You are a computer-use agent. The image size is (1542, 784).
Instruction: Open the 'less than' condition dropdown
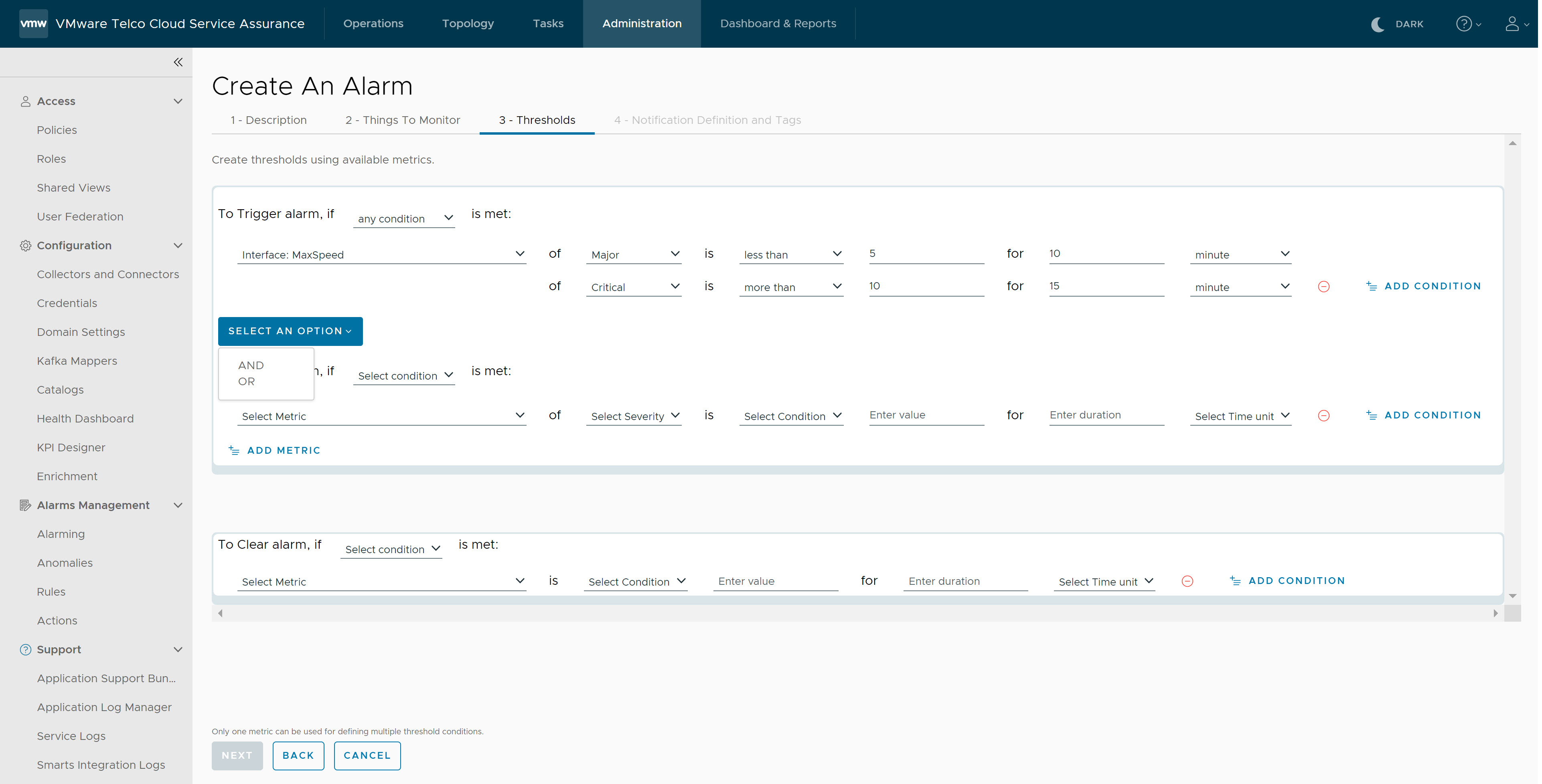click(x=791, y=255)
